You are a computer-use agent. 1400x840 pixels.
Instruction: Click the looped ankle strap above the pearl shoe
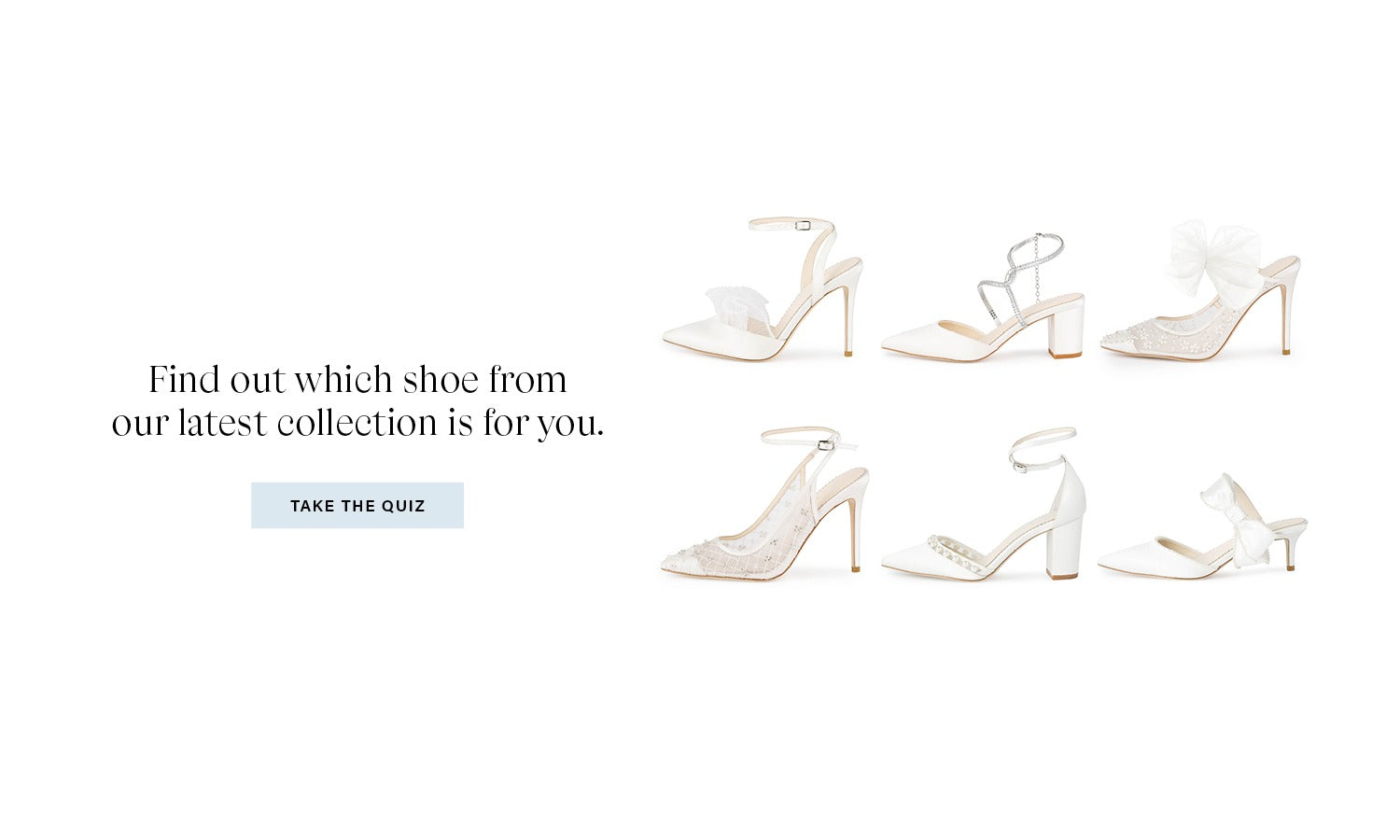(x=1043, y=447)
